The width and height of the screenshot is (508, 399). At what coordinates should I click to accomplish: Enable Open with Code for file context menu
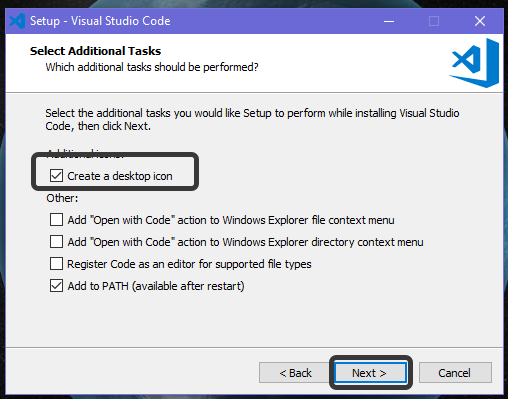(x=56, y=220)
